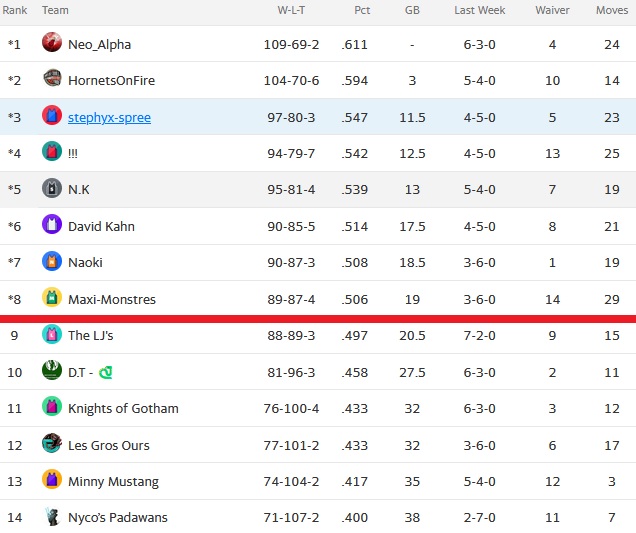This screenshot has height=533, width=636.
Task: Open Les Gros Ours Grizzlies logo
Action: [52, 443]
